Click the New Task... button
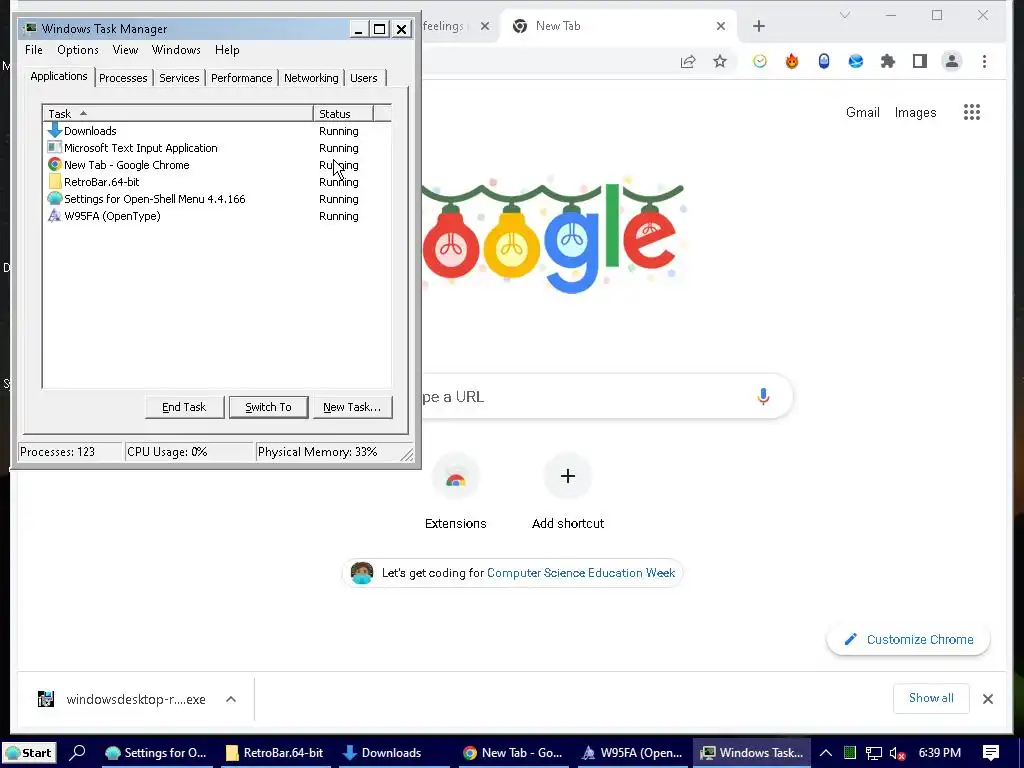Viewport: 1024px width, 768px height. [352, 407]
